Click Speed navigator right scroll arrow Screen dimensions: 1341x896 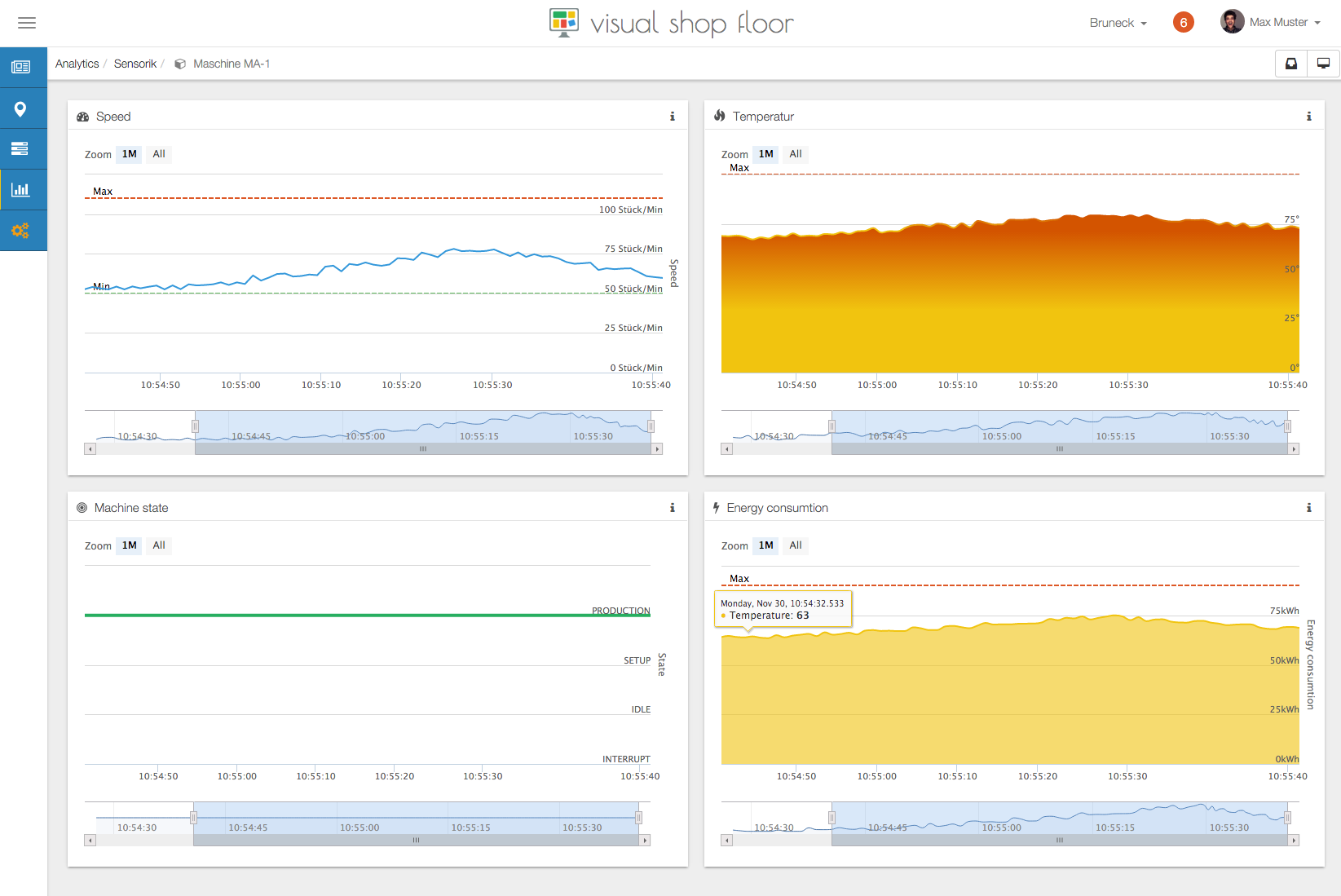(657, 449)
